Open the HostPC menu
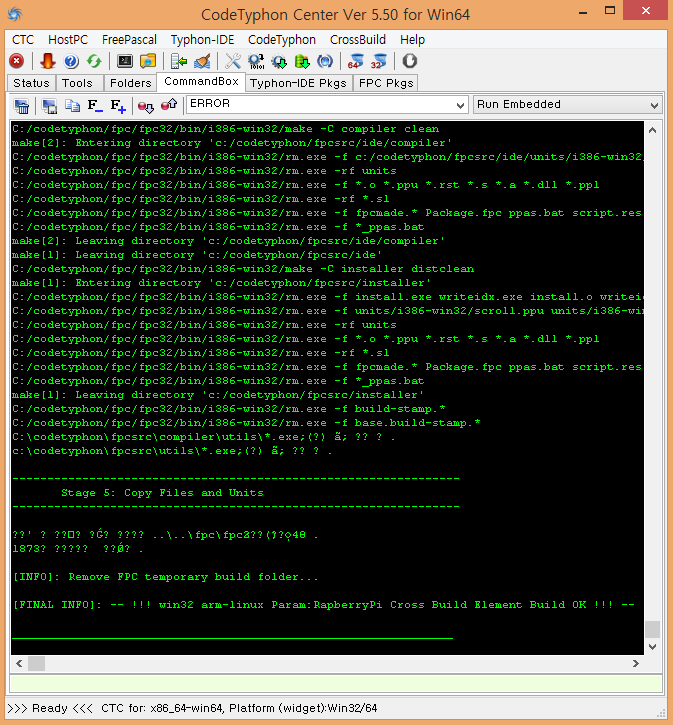The image size is (673, 725). point(68,40)
